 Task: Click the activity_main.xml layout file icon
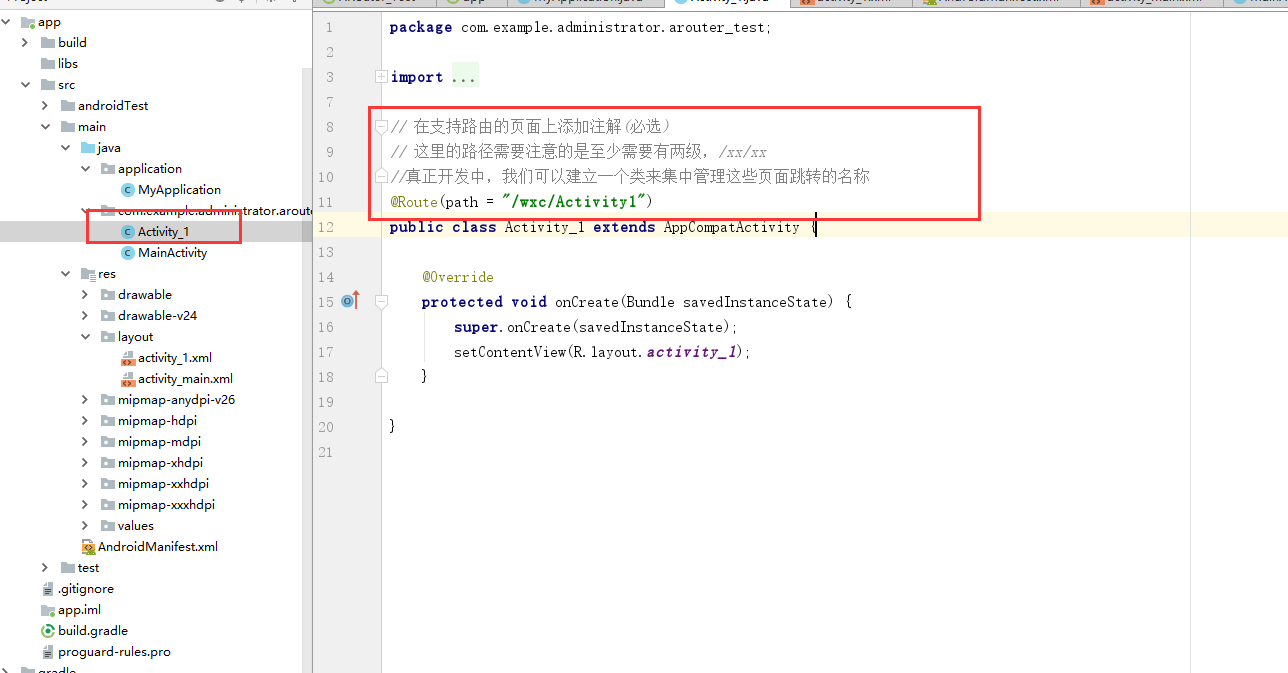click(x=127, y=379)
